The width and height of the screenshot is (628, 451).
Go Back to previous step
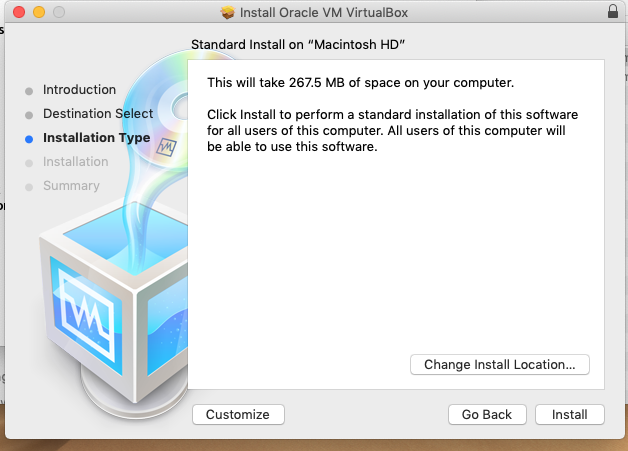(x=487, y=414)
